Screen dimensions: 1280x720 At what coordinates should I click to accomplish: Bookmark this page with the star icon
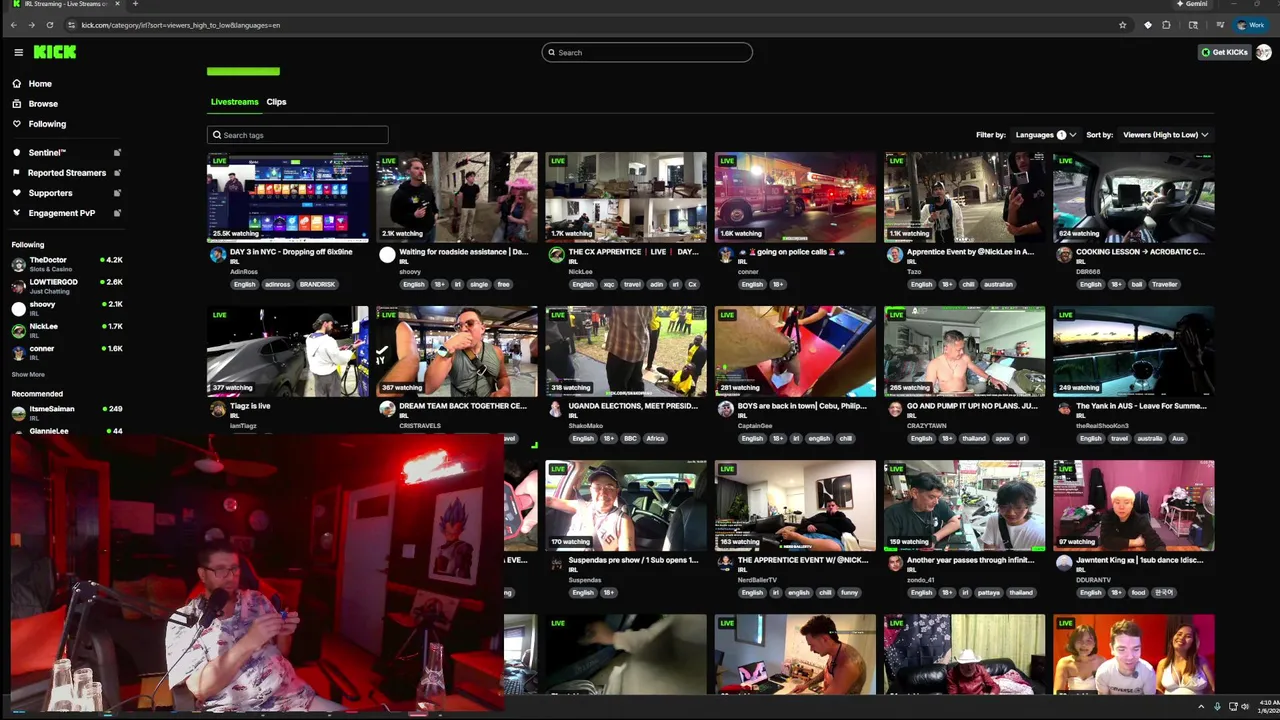click(x=1123, y=25)
